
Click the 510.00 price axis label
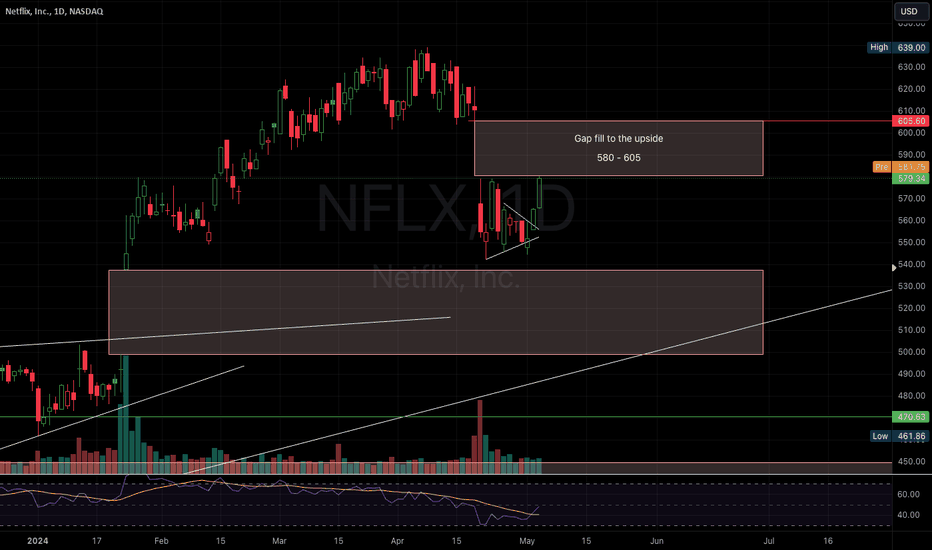coord(912,330)
